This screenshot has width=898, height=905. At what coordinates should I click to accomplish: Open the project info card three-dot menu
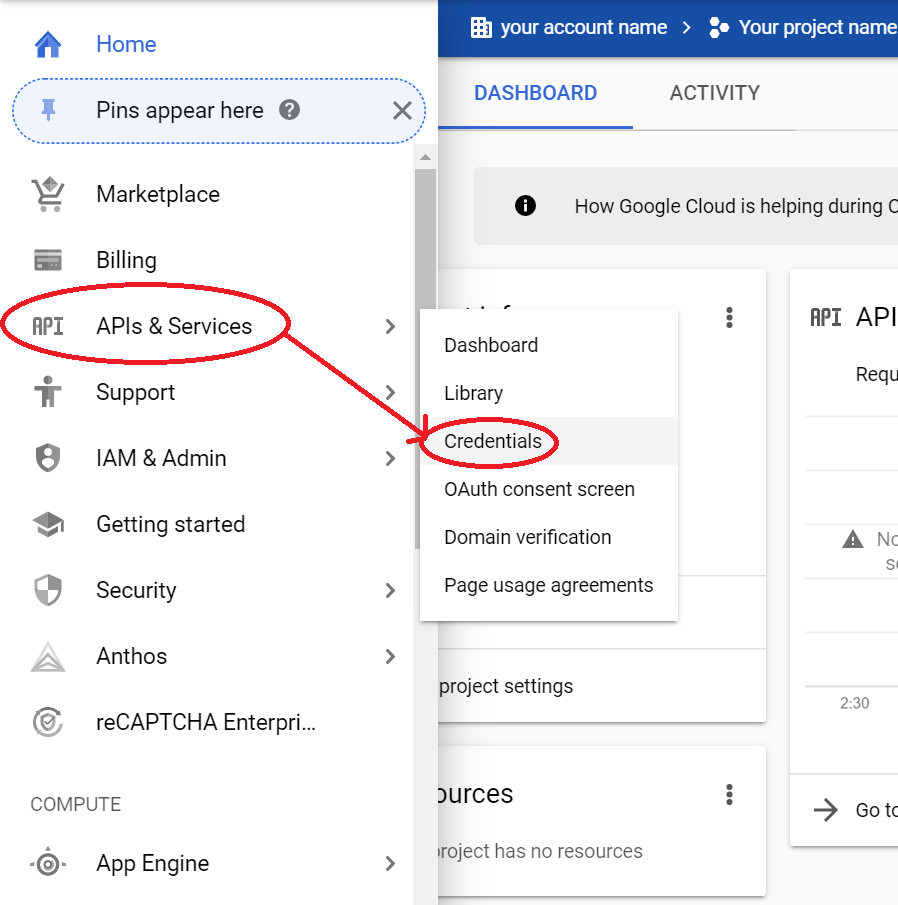coord(729,317)
